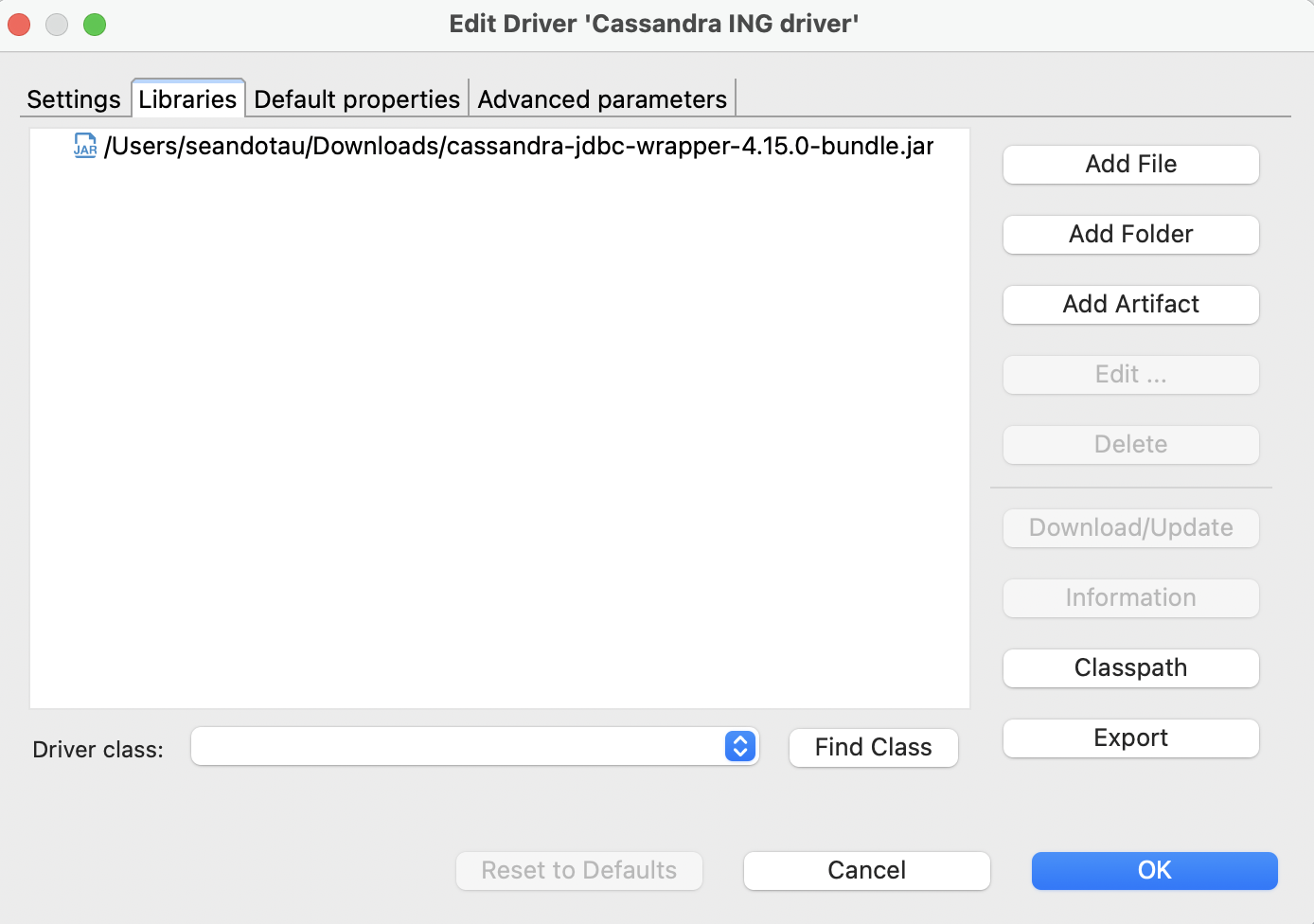
Task: Click the Download/Update button
Action: 1131,528
